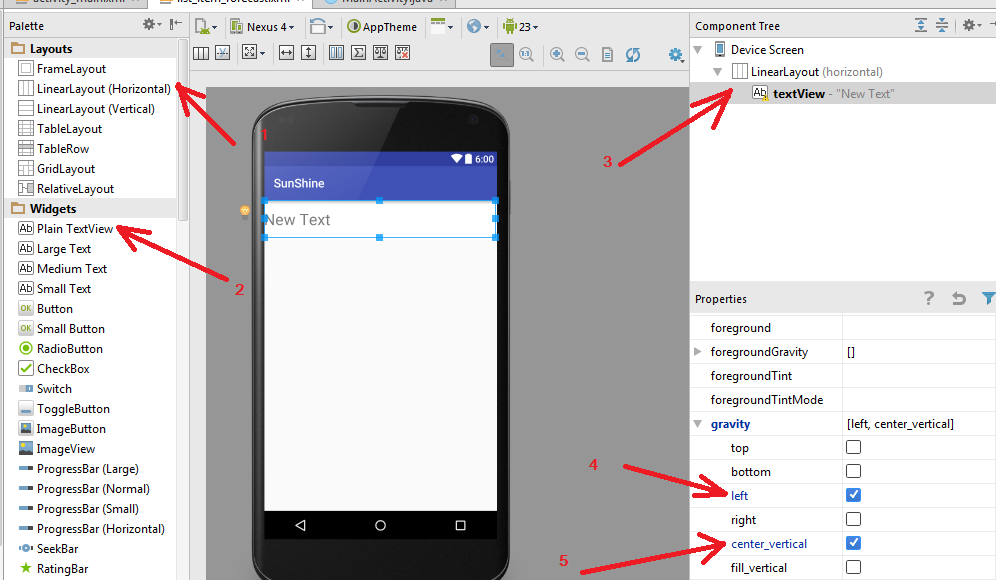Click the Properties restore default undo icon
The width and height of the screenshot is (996, 580).
(x=959, y=298)
